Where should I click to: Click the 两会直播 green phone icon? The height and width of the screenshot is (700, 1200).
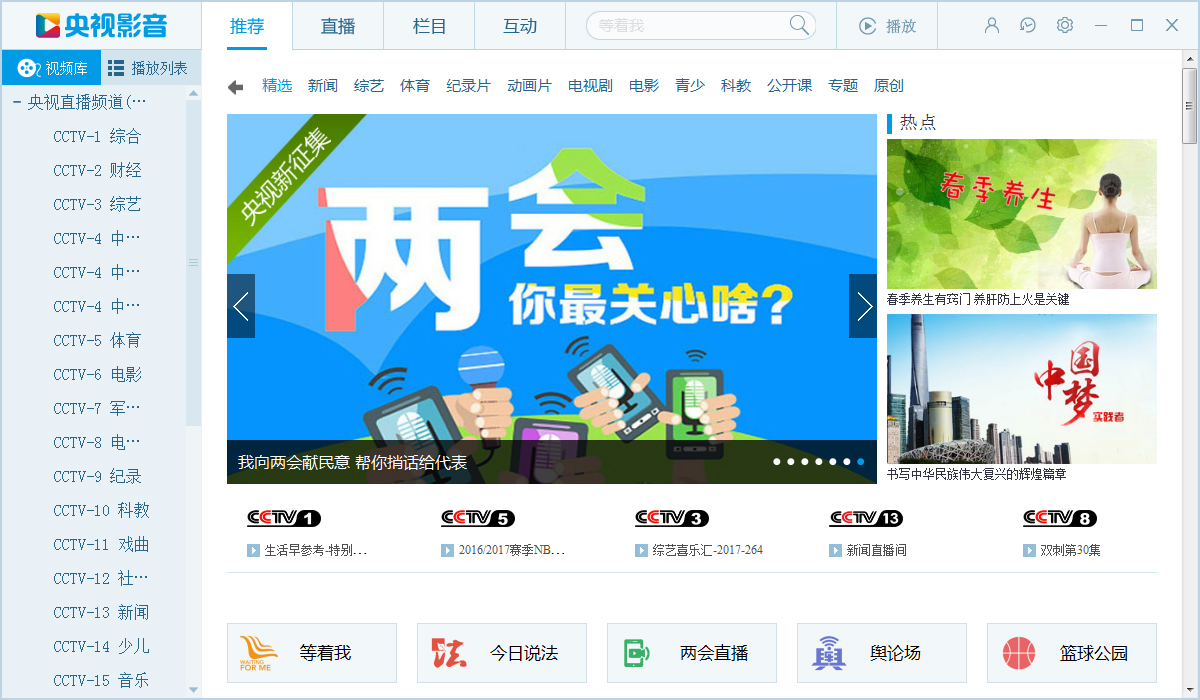636,653
